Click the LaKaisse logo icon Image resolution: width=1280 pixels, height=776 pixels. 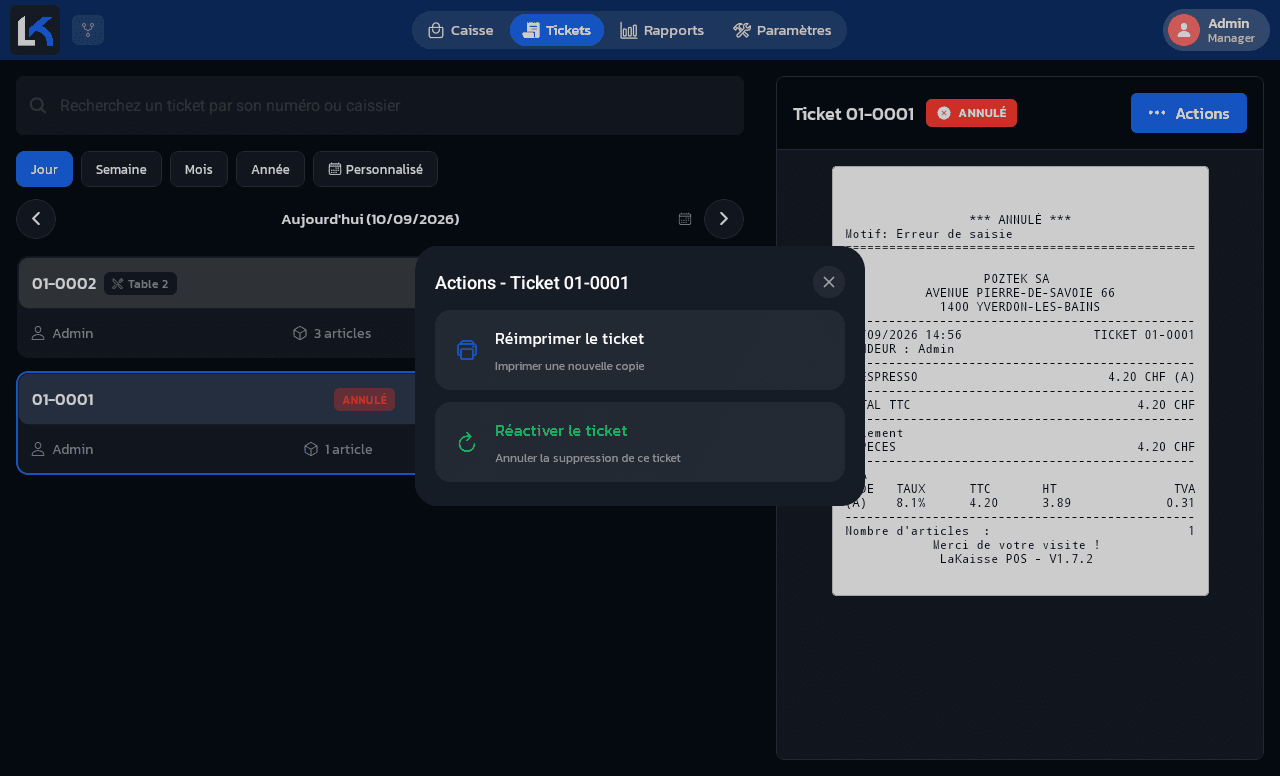(35, 30)
